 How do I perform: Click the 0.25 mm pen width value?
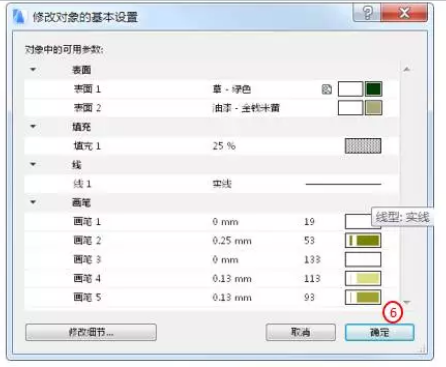click(232, 241)
